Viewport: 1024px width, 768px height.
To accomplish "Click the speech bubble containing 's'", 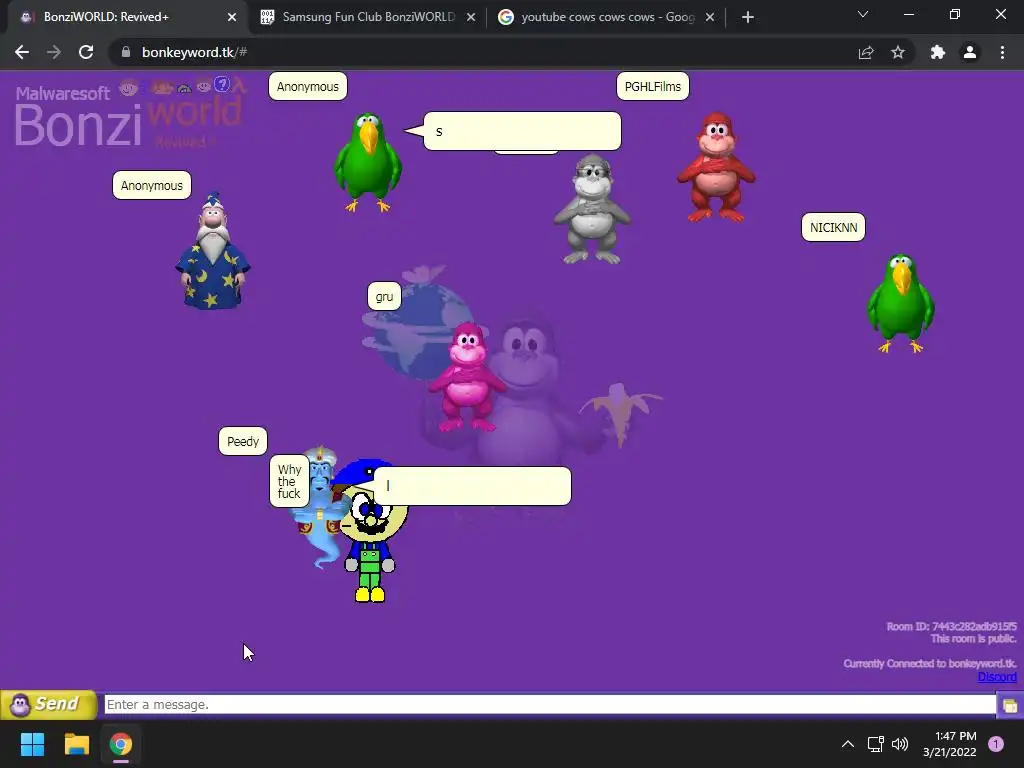I will [522, 131].
